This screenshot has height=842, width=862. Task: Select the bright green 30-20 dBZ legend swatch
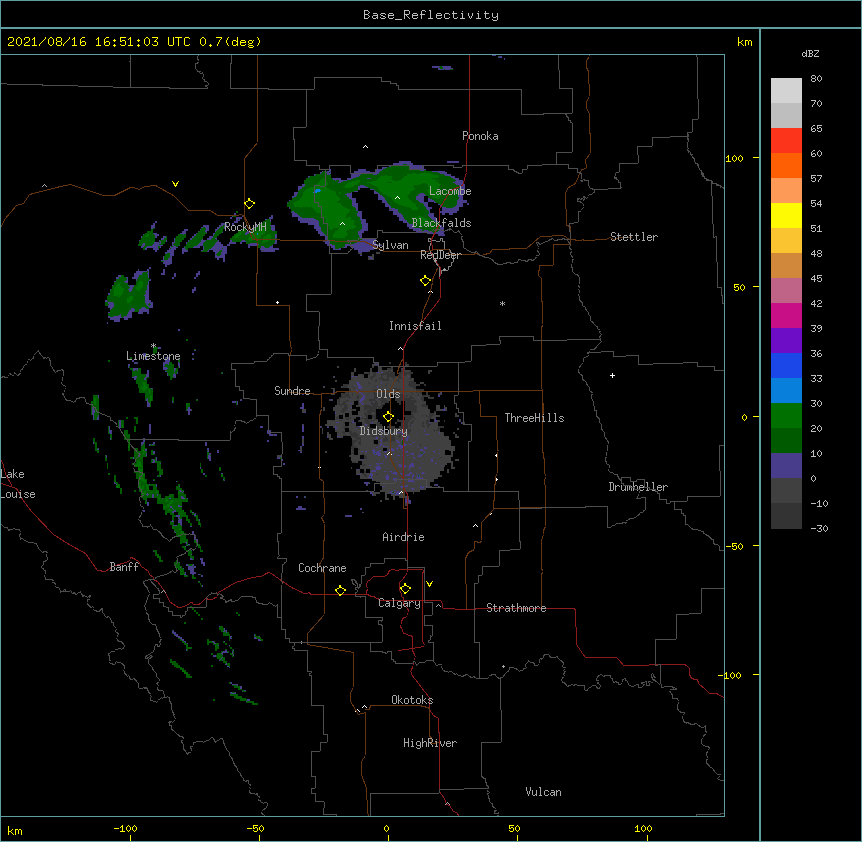pyautogui.click(x=786, y=416)
